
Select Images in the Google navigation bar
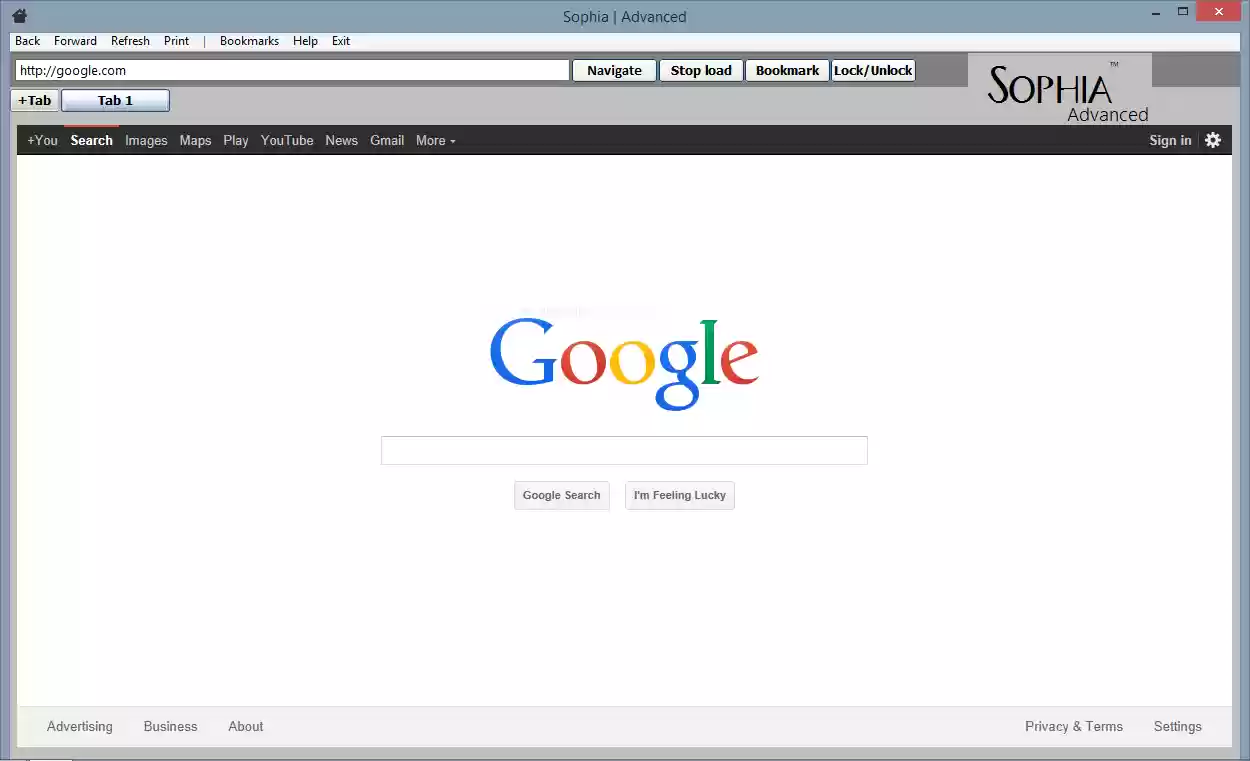pos(146,140)
